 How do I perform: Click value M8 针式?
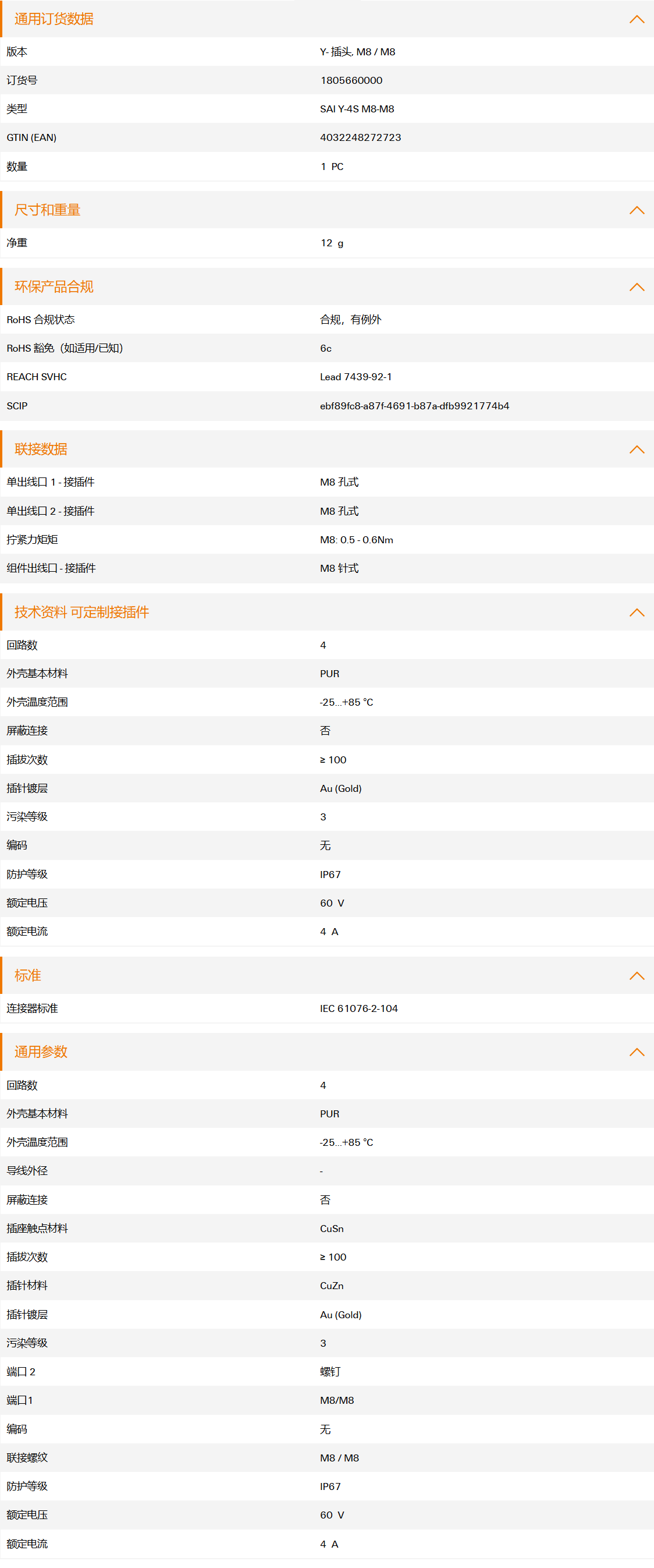(x=339, y=568)
